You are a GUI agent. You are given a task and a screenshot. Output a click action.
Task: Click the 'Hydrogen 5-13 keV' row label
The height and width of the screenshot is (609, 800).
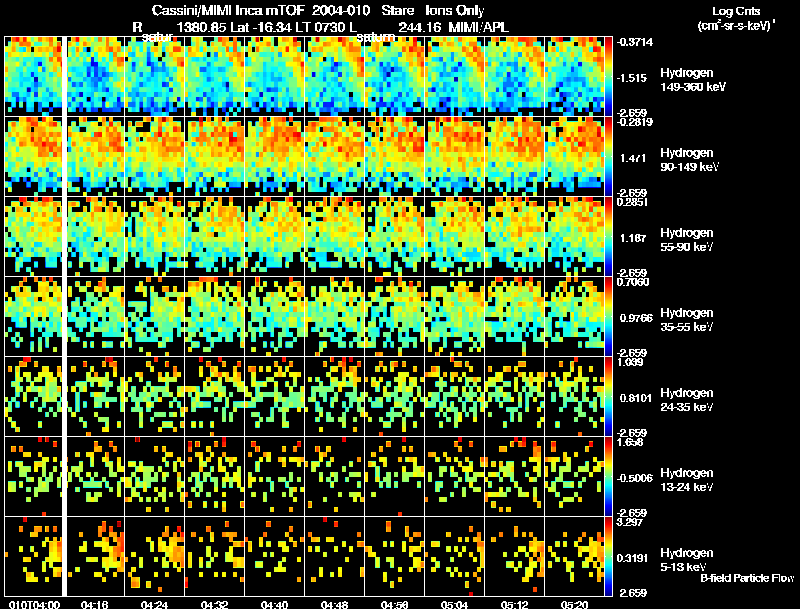coord(686,560)
